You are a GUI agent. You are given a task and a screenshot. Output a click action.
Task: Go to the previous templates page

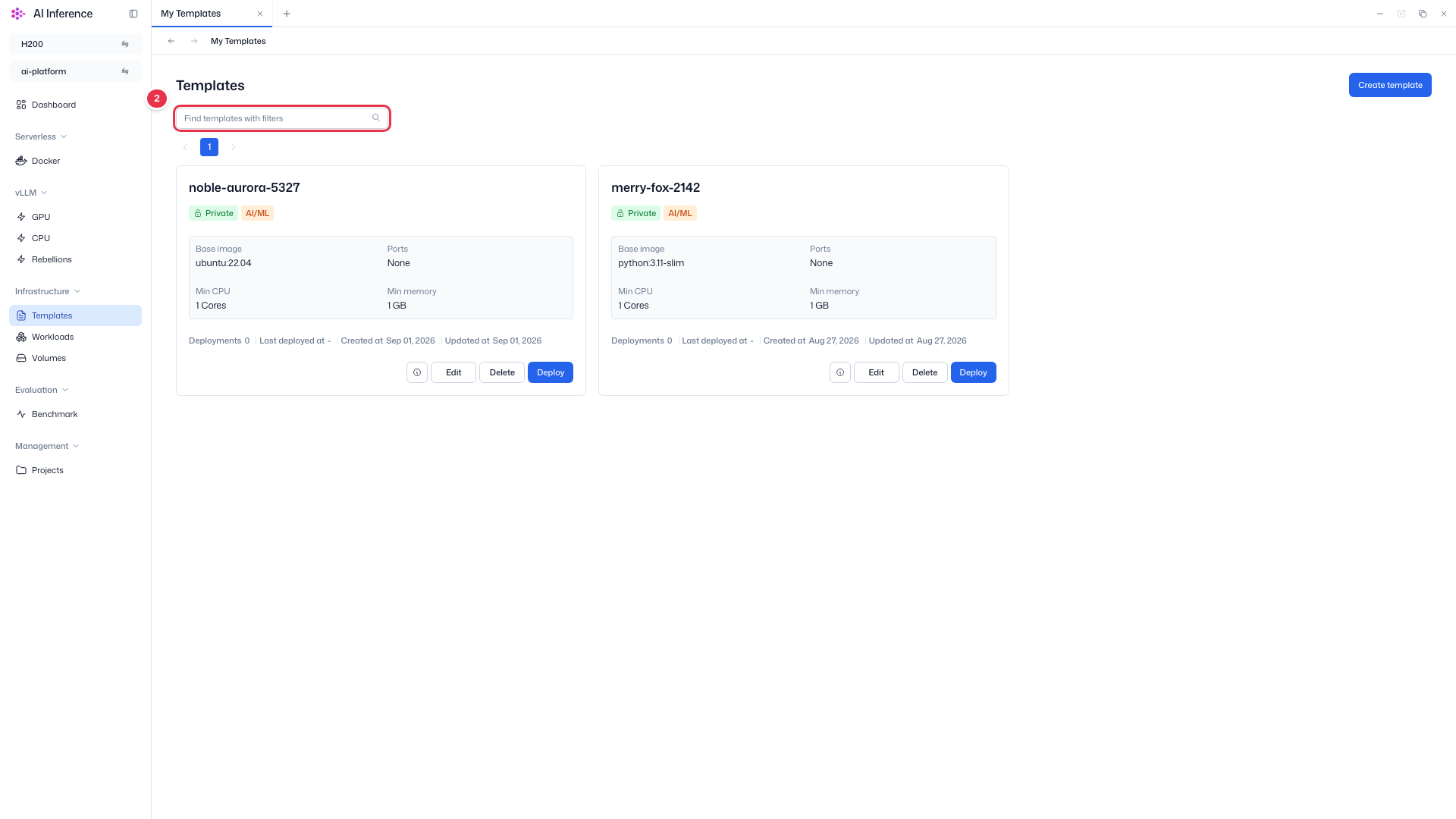(x=185, y=147)
